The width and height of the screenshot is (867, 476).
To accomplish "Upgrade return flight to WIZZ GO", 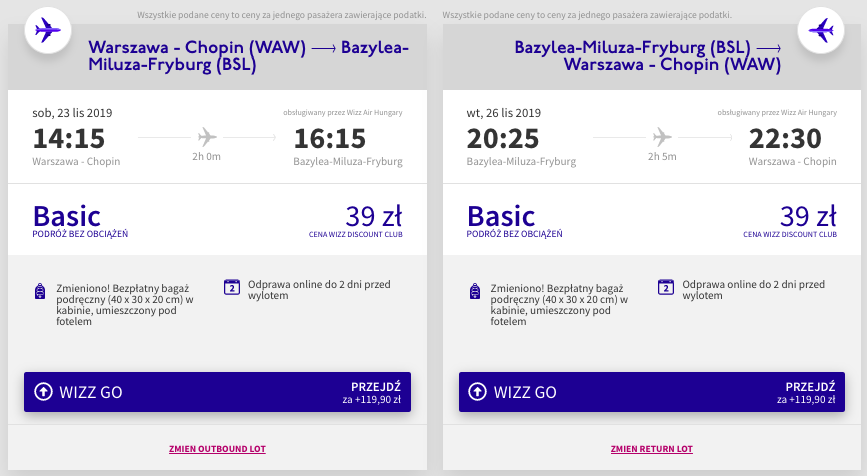I will tap(652, 392).
